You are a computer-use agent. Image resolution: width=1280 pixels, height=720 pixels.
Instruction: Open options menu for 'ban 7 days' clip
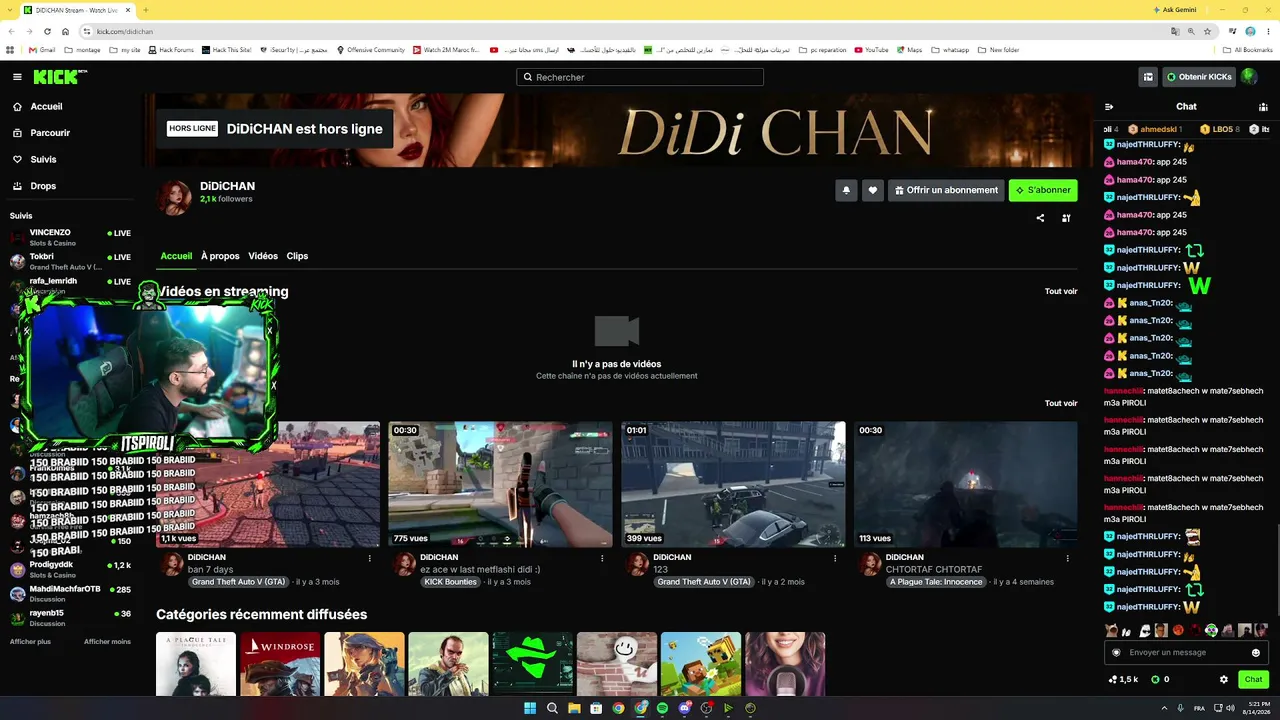(x=370, y=558)
